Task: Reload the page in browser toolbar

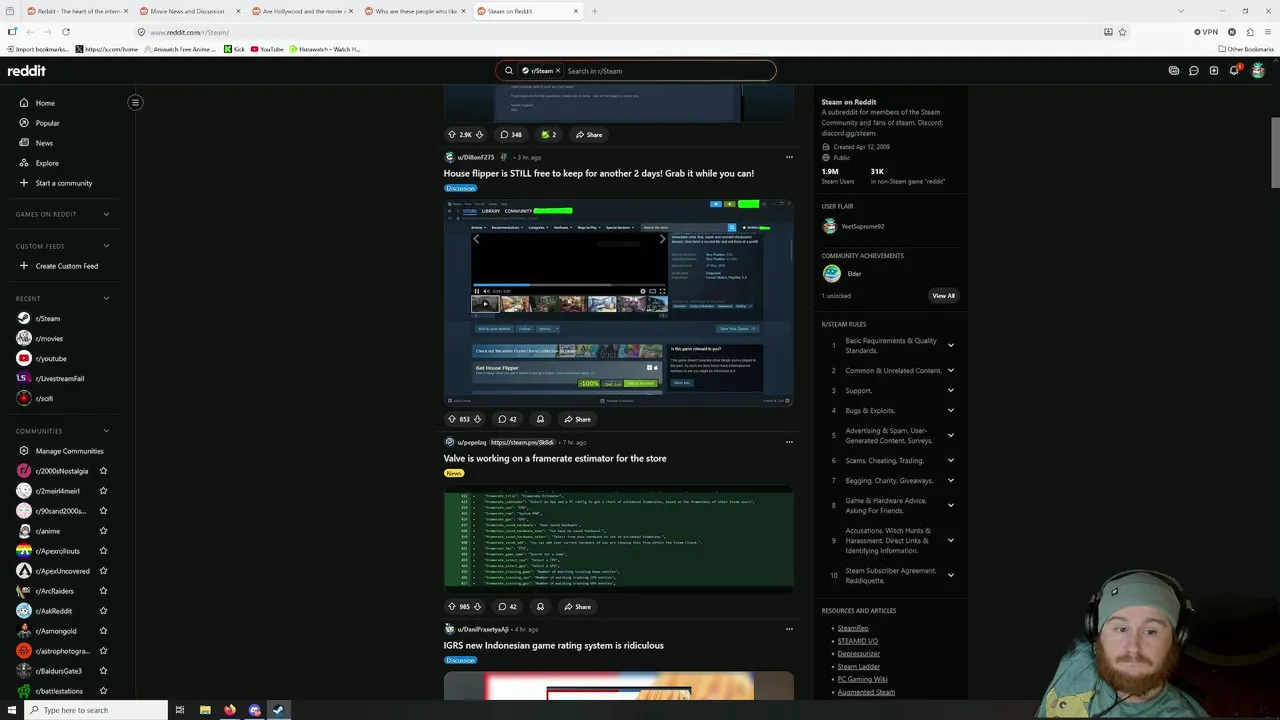Action: click(66, 32)
